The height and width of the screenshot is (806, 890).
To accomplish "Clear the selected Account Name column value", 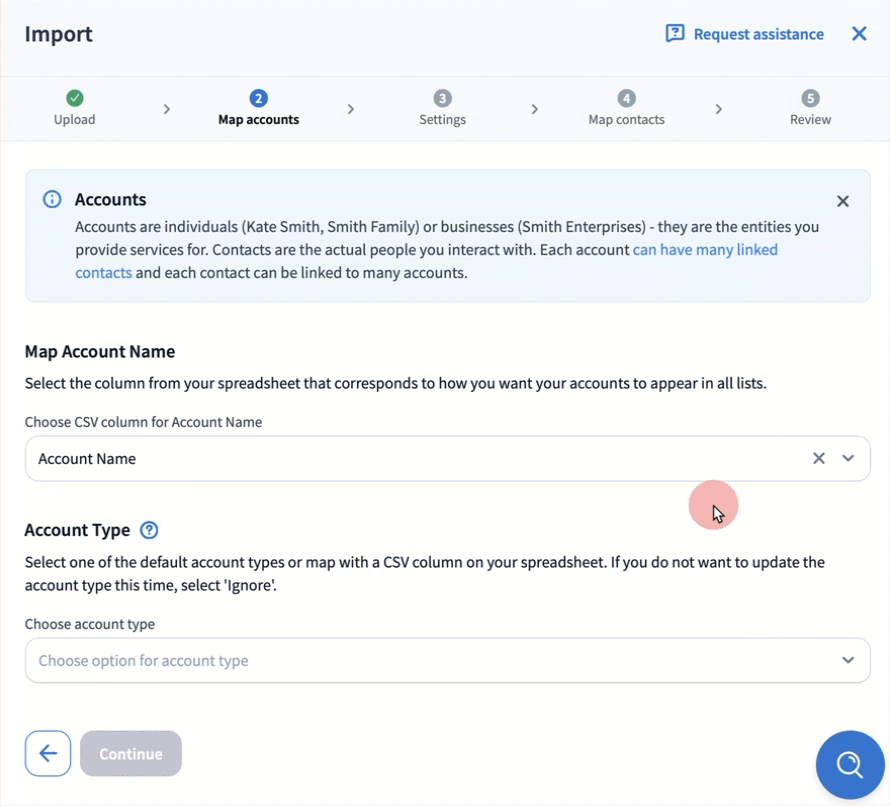I will [x=818, y=458].
